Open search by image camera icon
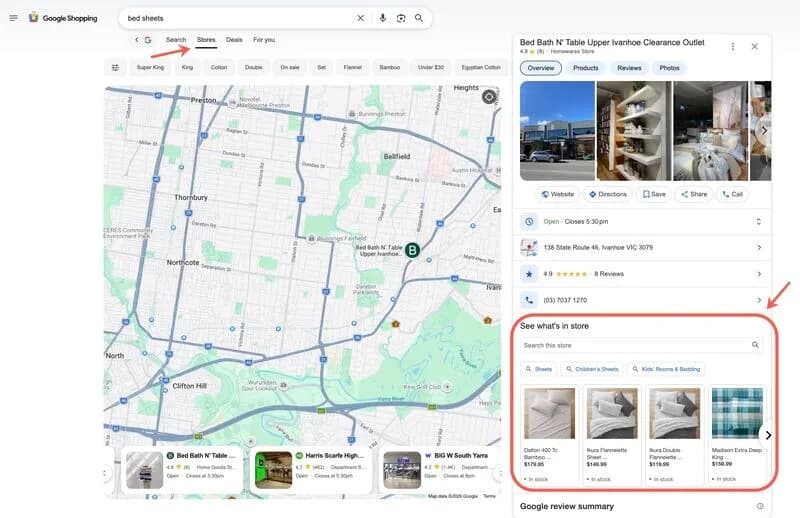Screen dimensions: 800x518 [x=401, y=18]
